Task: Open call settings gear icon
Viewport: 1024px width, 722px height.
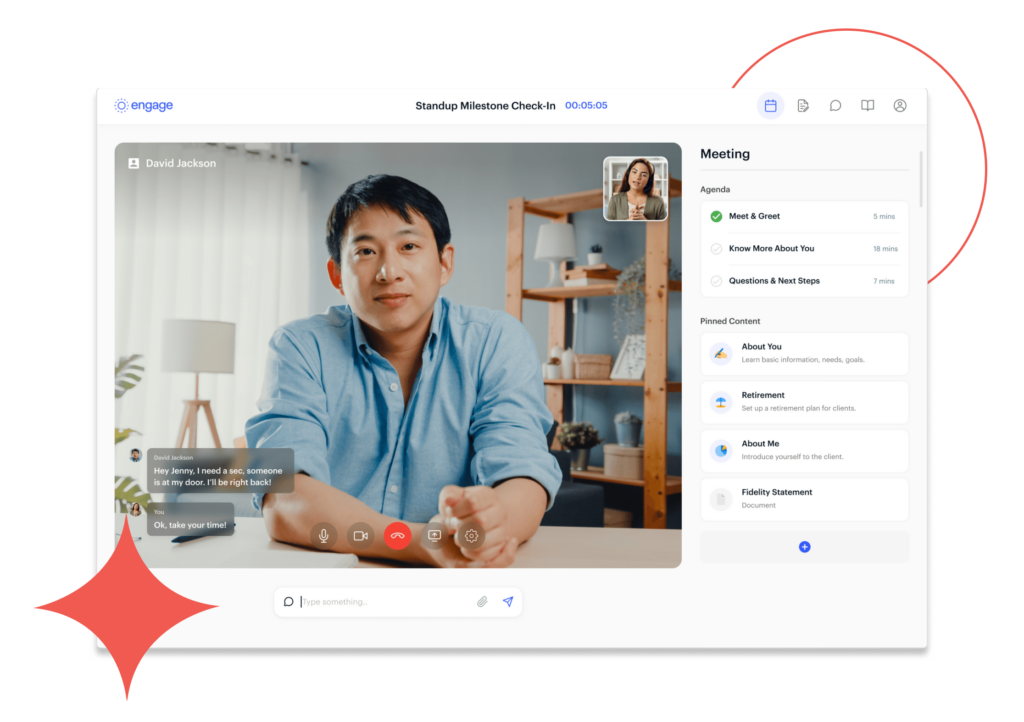Action: (x=471, y=536)
